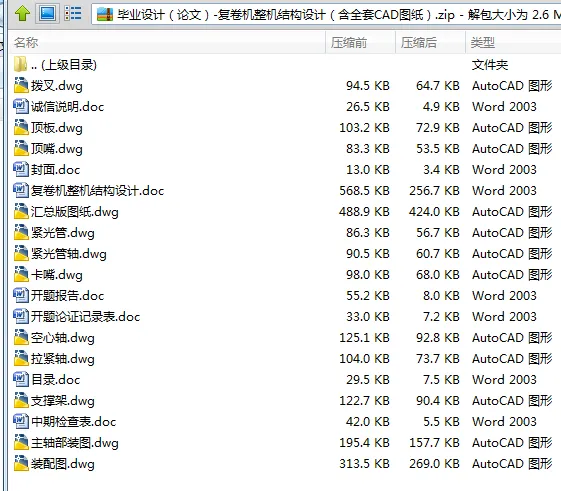Select file name 中期检查表.doc
Viewport: 561px width, 491px height.
point(73,422)
